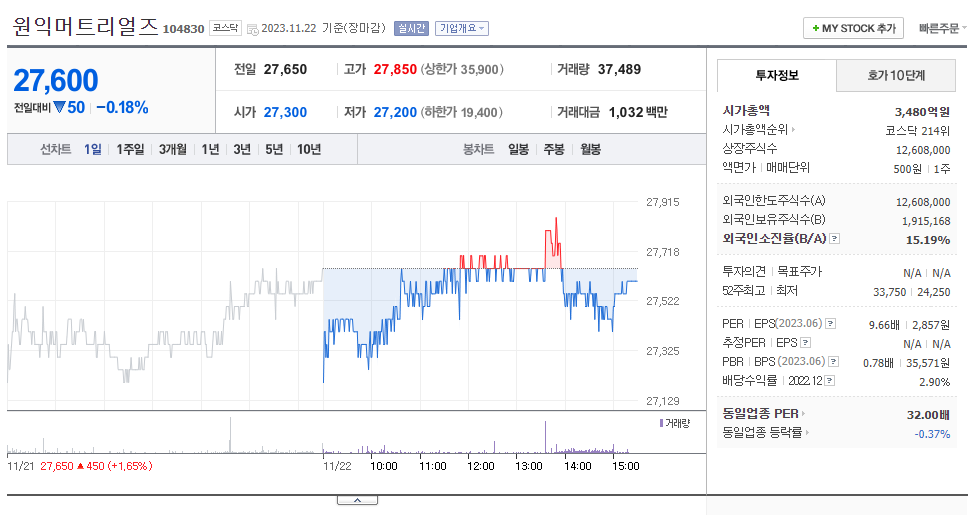Select the 3년 line chart period
The height and width of the screenshot is (515, 979).
(x=242, y=149)
